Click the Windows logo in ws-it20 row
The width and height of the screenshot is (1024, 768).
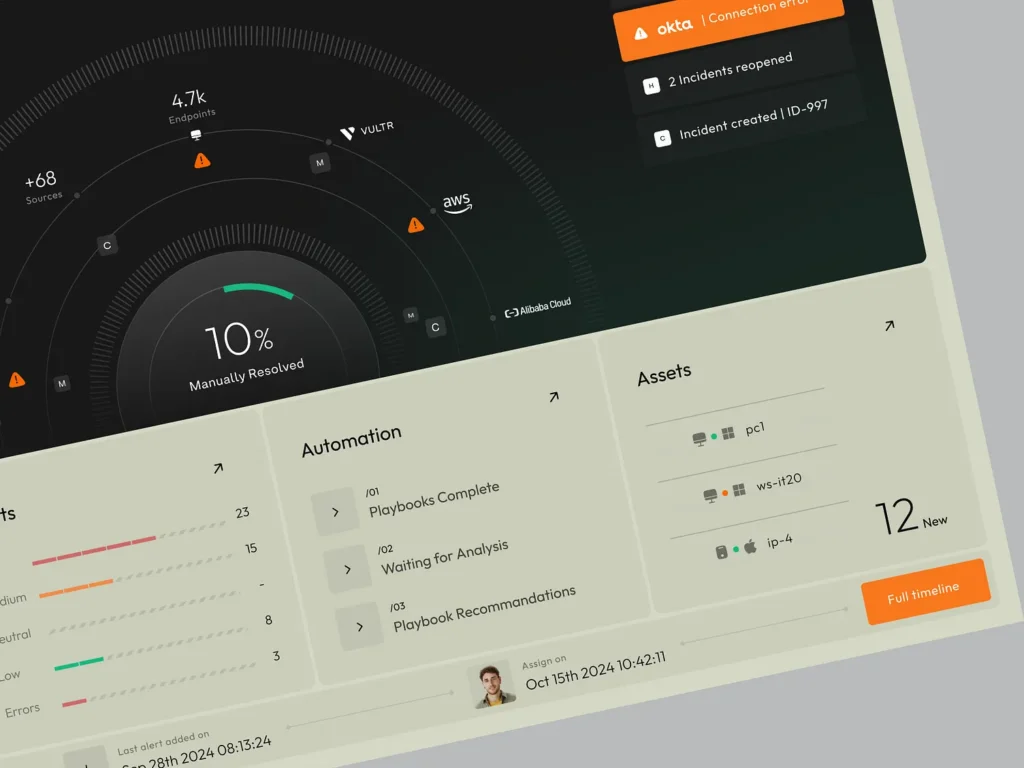click(x=739, y=489)
